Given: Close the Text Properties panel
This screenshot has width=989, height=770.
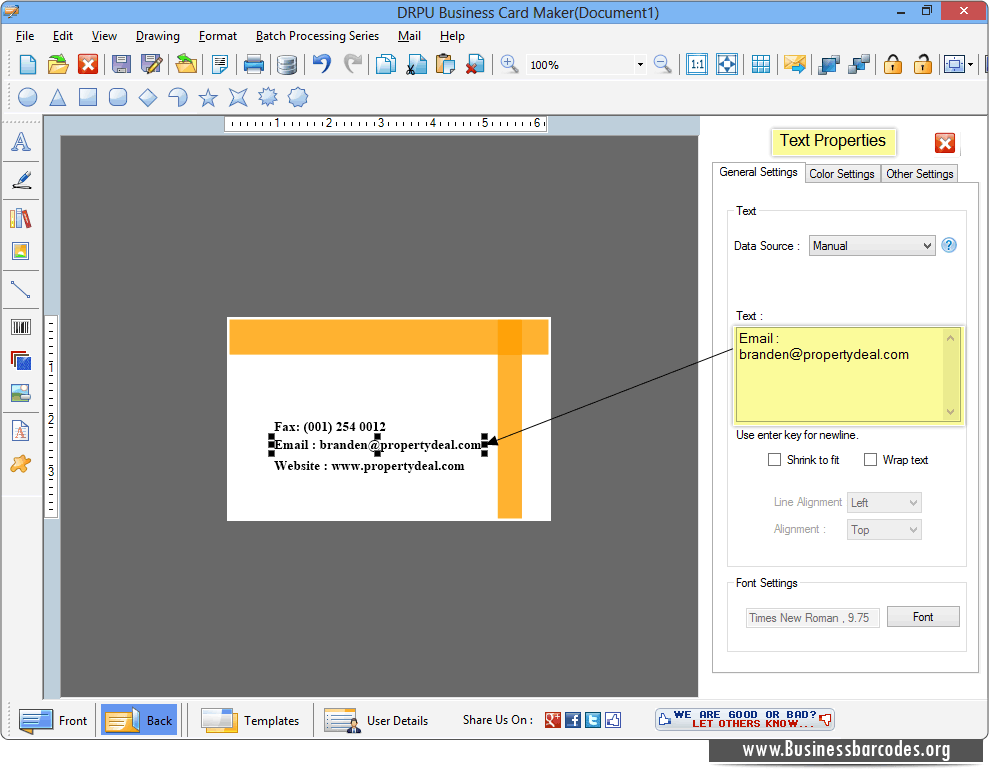Looking at the screenshot, I should pyautogui.click(x=945, y=143).
